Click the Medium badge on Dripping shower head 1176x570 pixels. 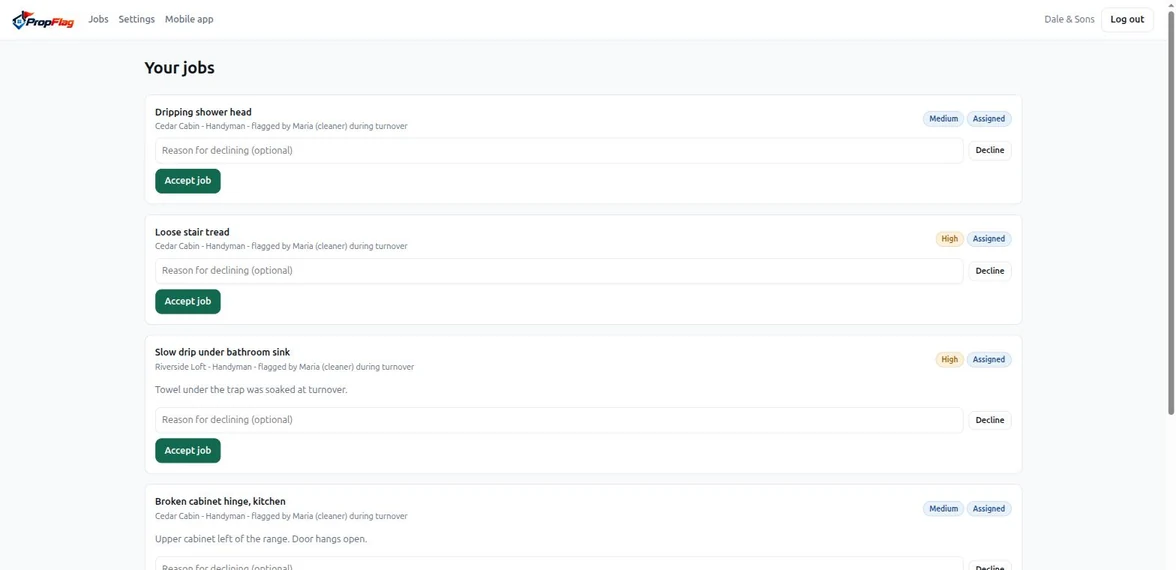[x=943, y=118]
